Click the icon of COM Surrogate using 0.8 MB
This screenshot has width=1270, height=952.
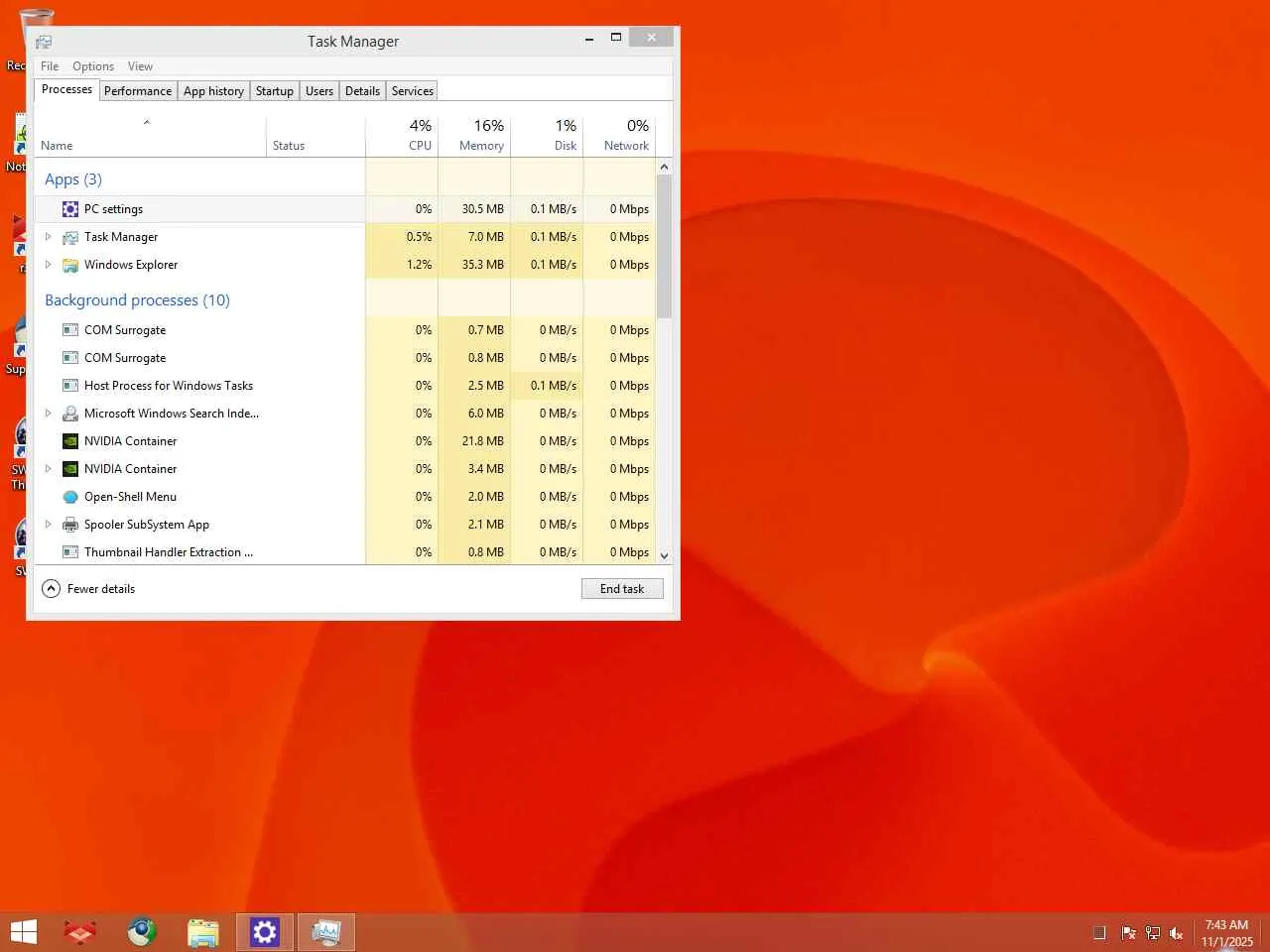click(70, 358)
